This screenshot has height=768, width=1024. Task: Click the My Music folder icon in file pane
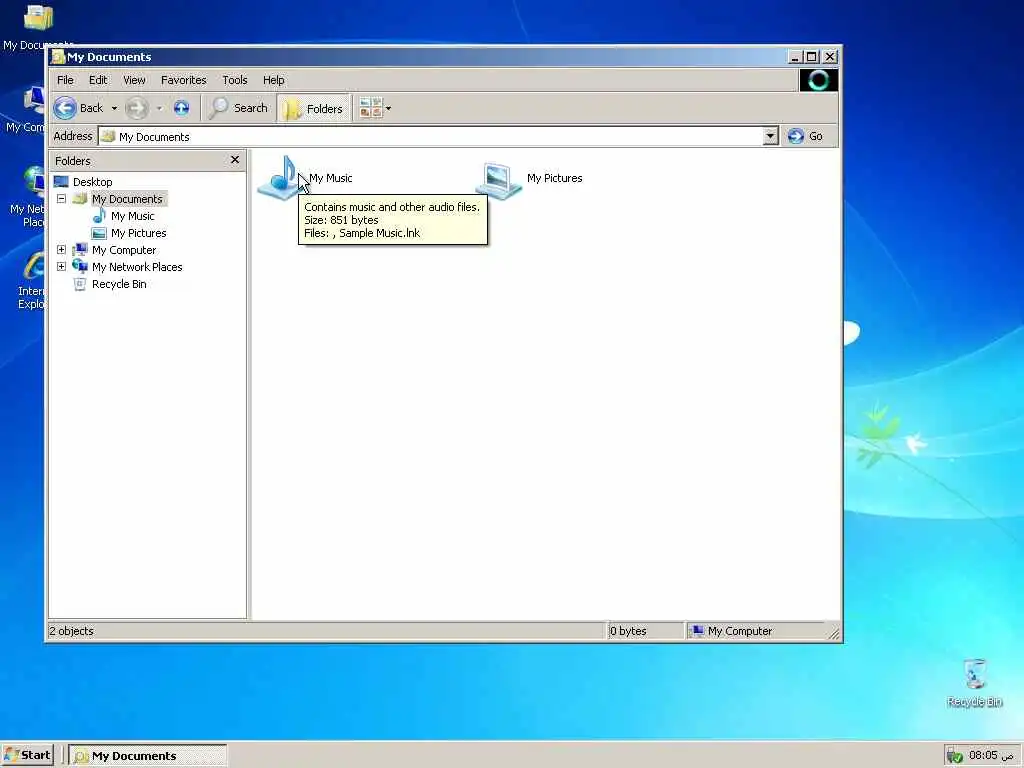click(280, 178)
